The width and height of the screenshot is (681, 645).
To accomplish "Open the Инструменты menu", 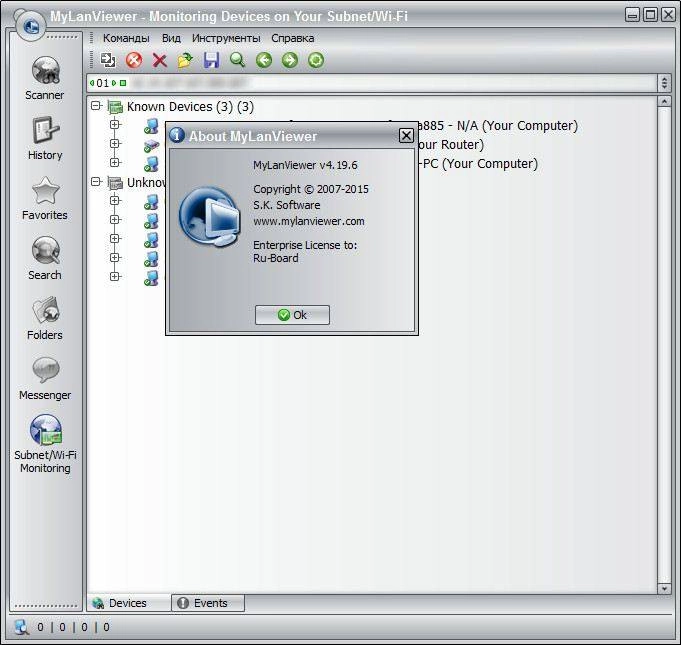I will click(x=226, y=38).
